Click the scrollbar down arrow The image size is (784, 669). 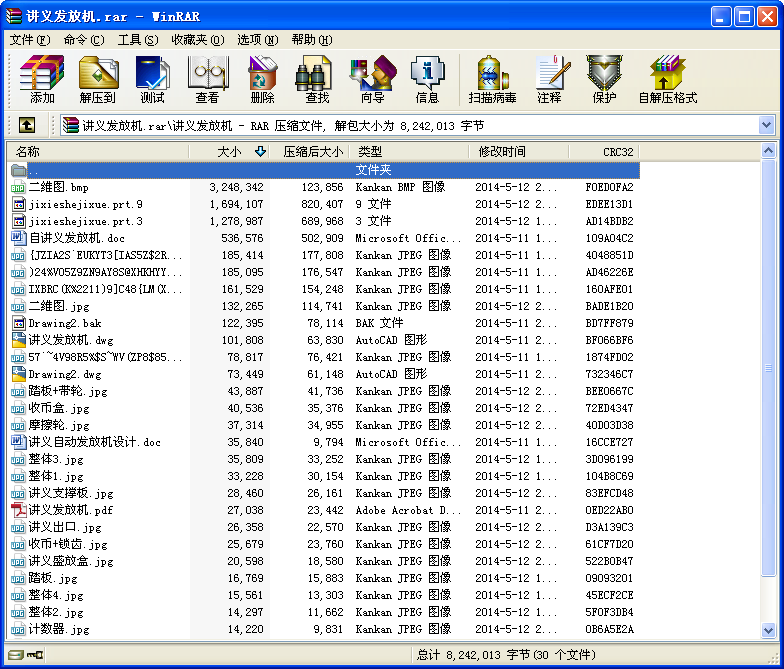[x=768, y=631]
